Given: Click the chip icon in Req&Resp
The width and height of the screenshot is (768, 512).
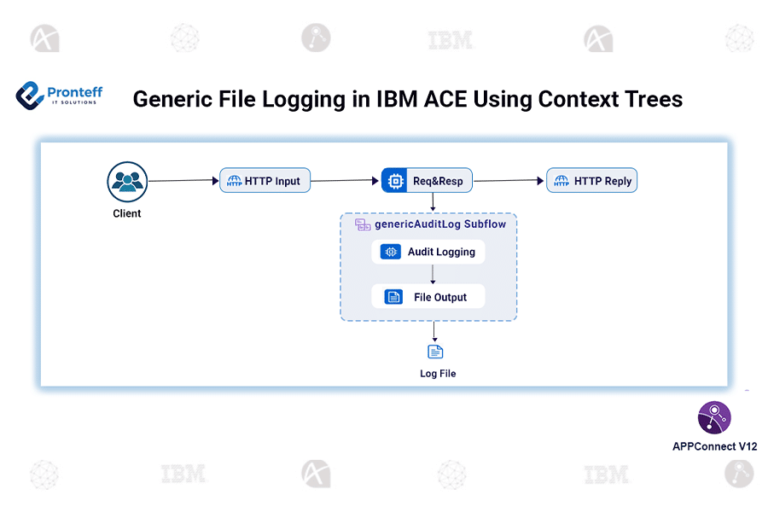Looking at the screenshot, I should [395, 181].
